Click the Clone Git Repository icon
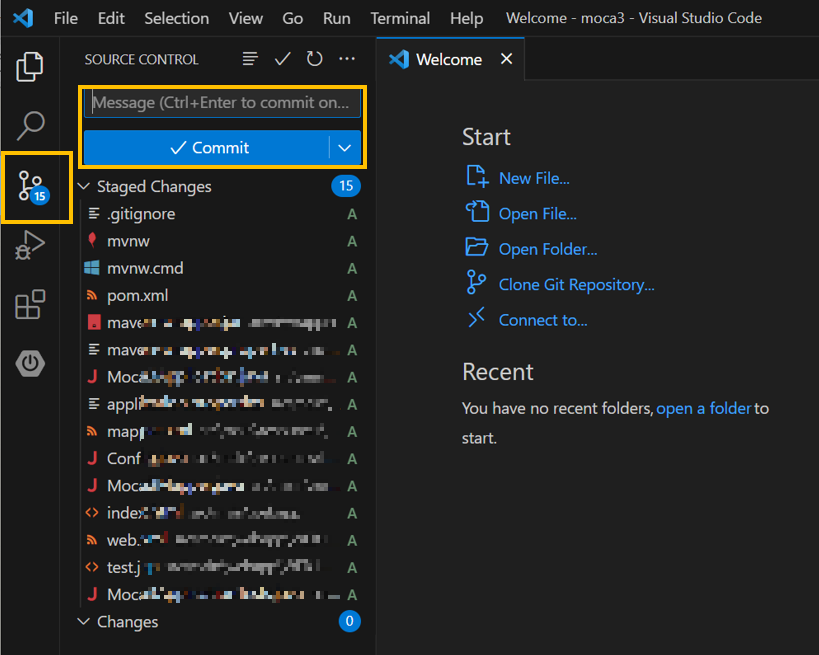The width and height of the screenshot is (819, 655). pos(476,283)
